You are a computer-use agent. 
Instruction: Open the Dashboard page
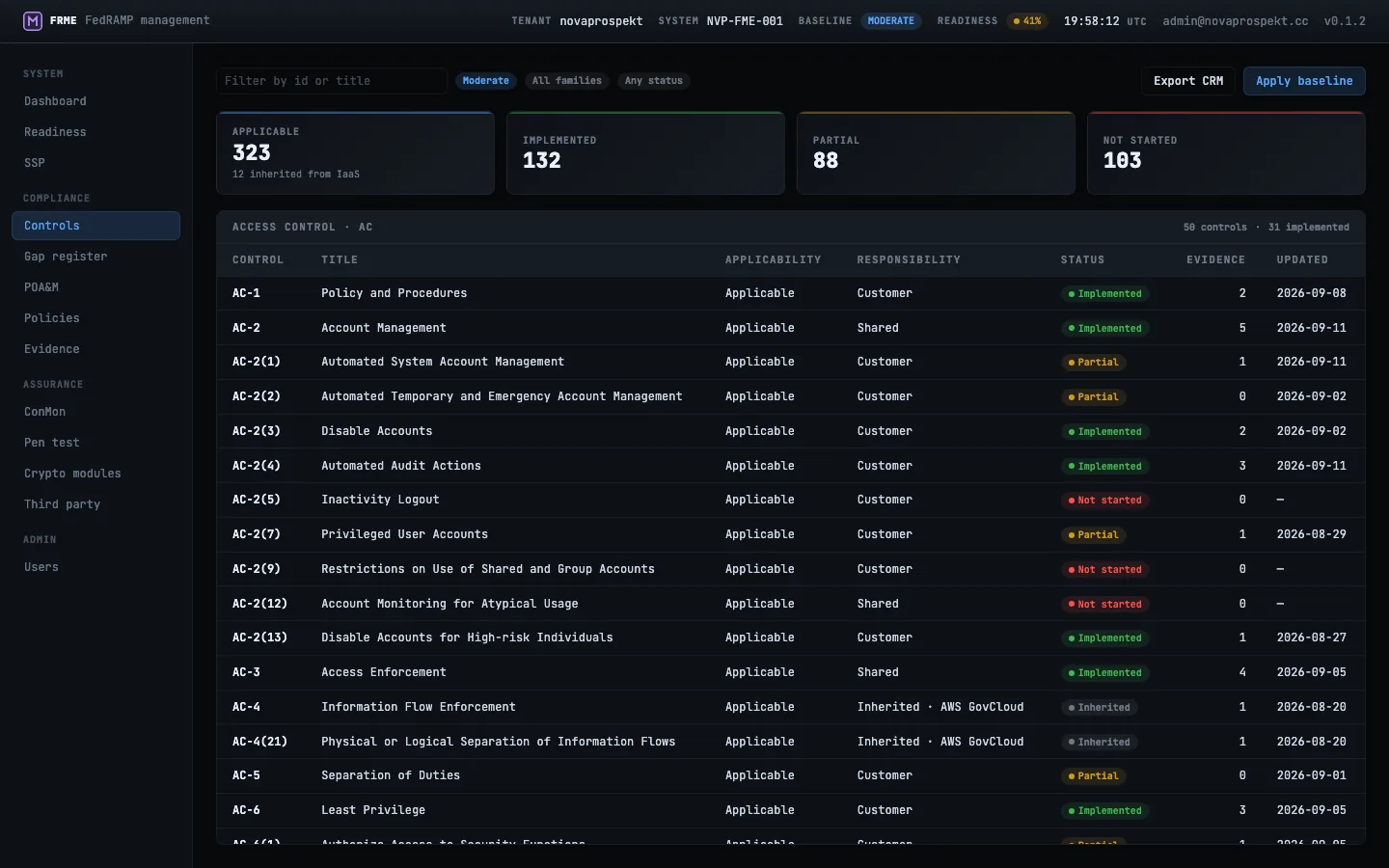point(95,101)
